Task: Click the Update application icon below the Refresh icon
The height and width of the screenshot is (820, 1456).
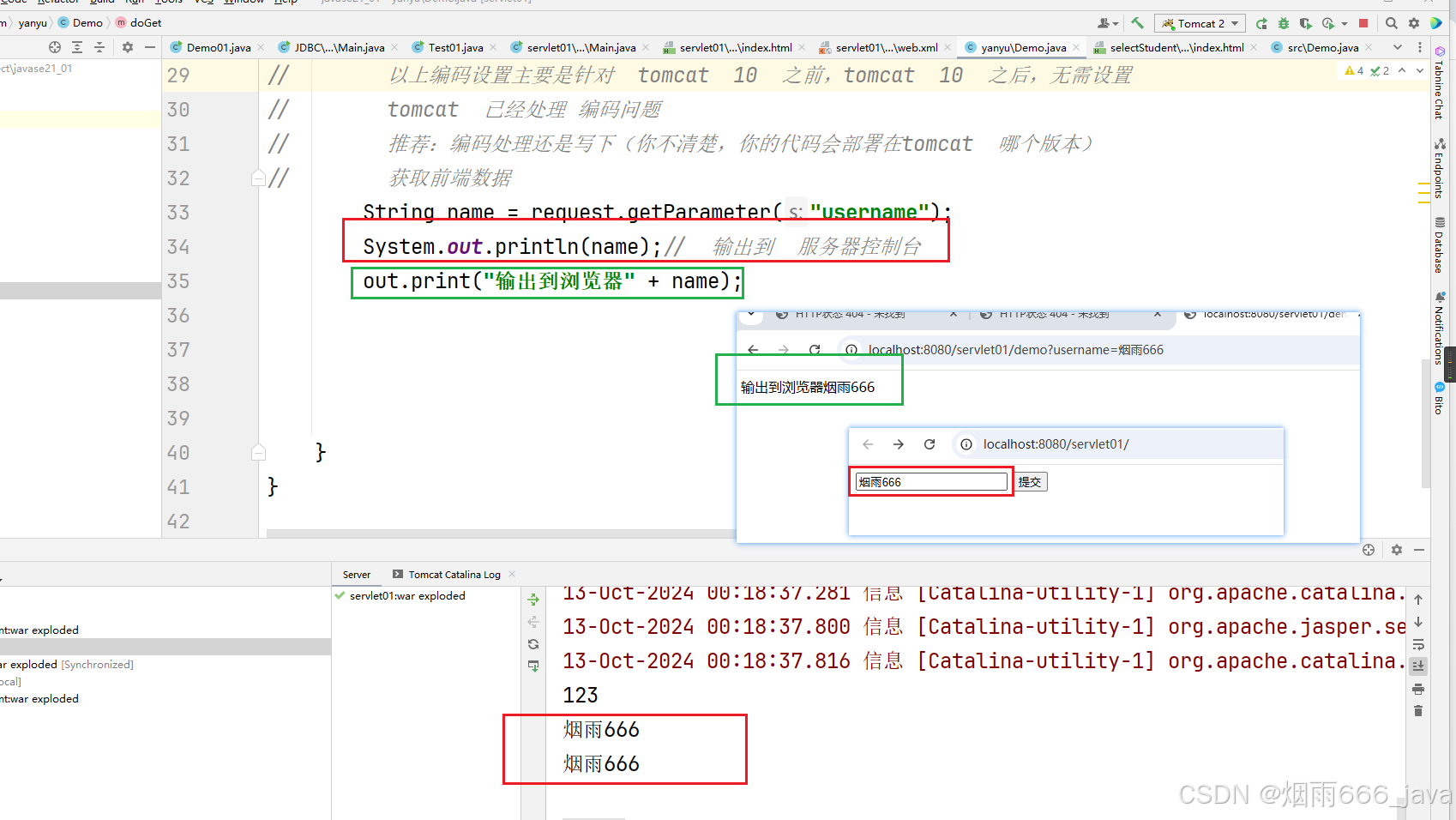Action: pyautogui.click(x=533, y=666)
